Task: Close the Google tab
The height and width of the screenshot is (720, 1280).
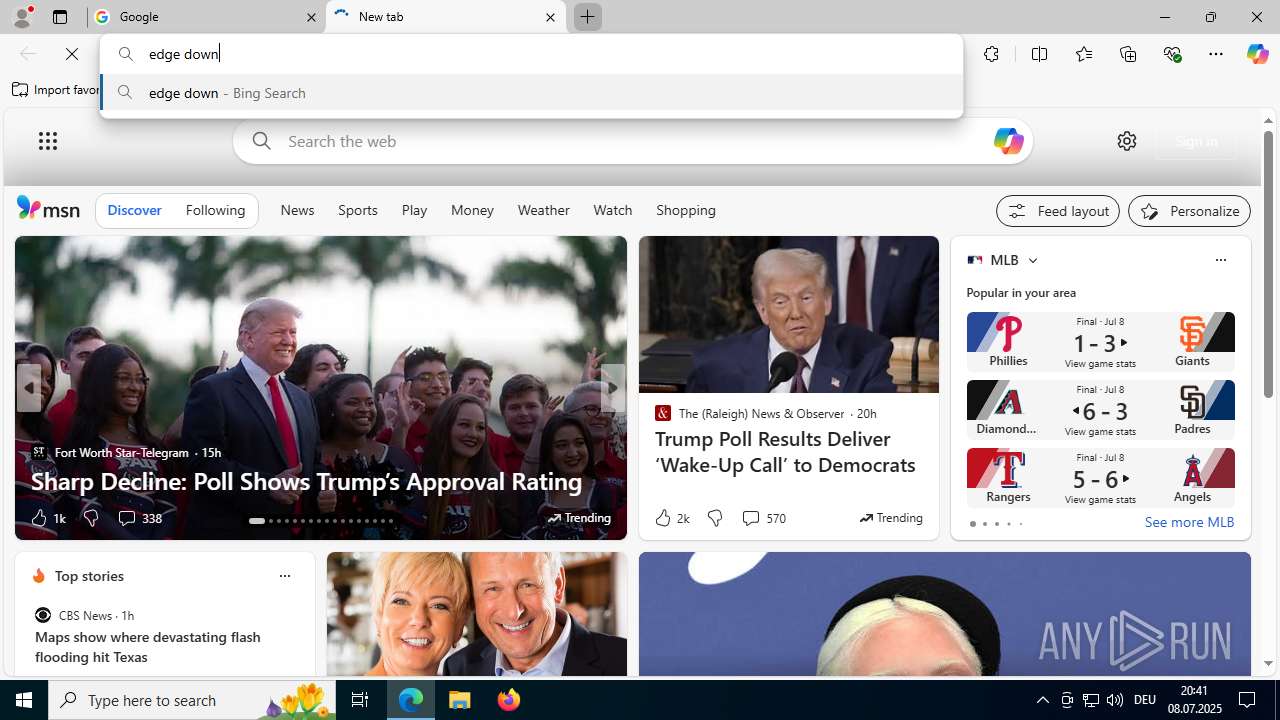Action: (311, 17)
